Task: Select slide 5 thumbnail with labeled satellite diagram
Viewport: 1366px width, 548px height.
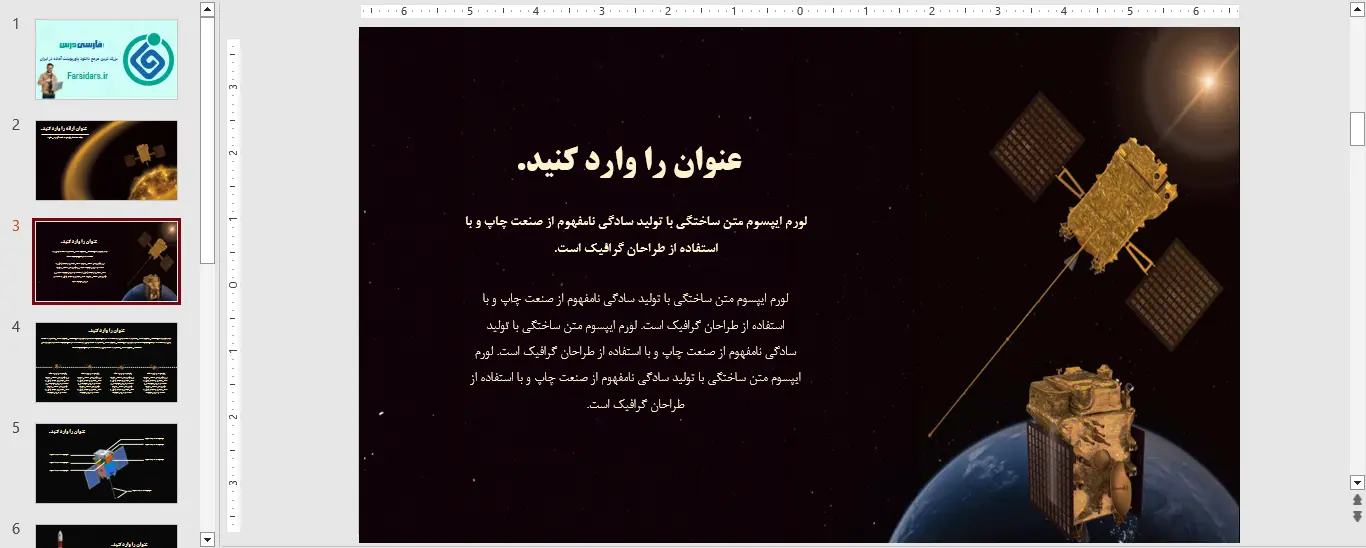Action: point(106,463)
